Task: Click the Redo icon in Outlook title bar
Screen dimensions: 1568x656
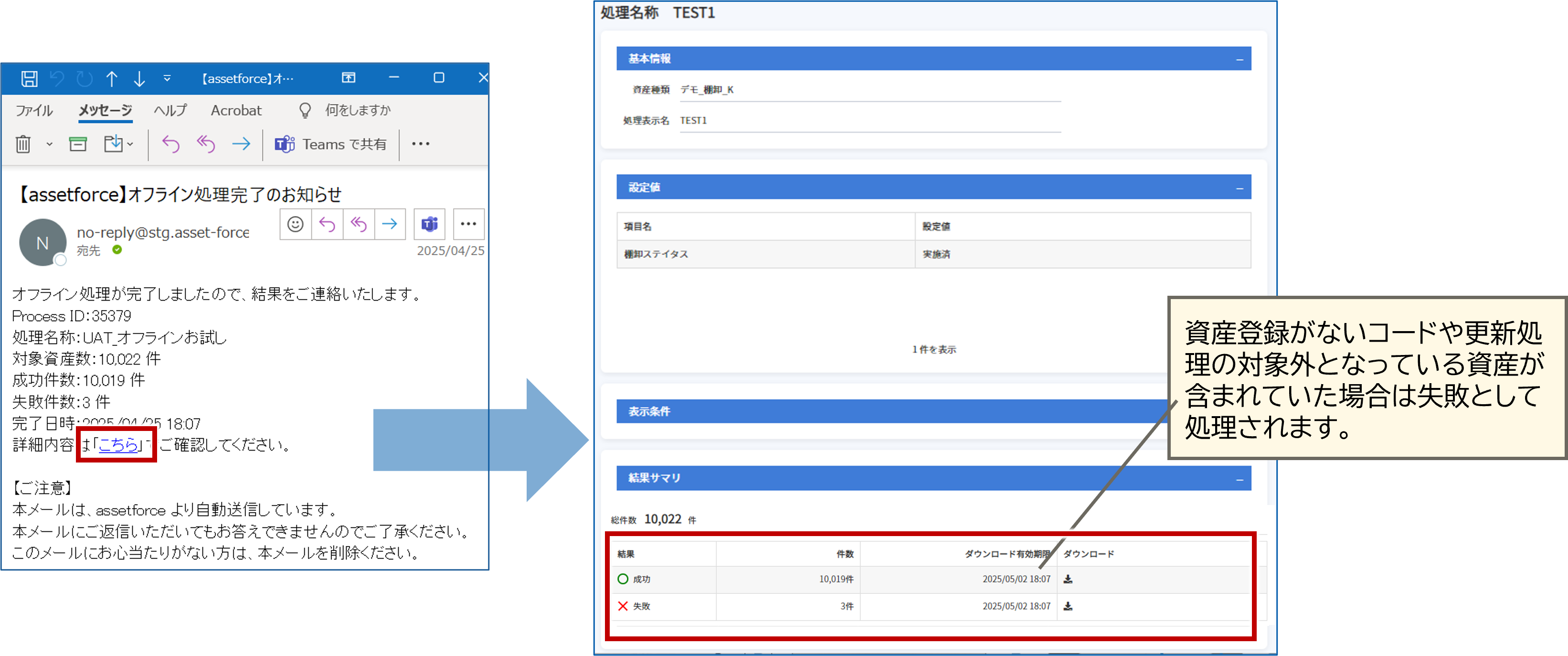Action: [x=85, y=78]
